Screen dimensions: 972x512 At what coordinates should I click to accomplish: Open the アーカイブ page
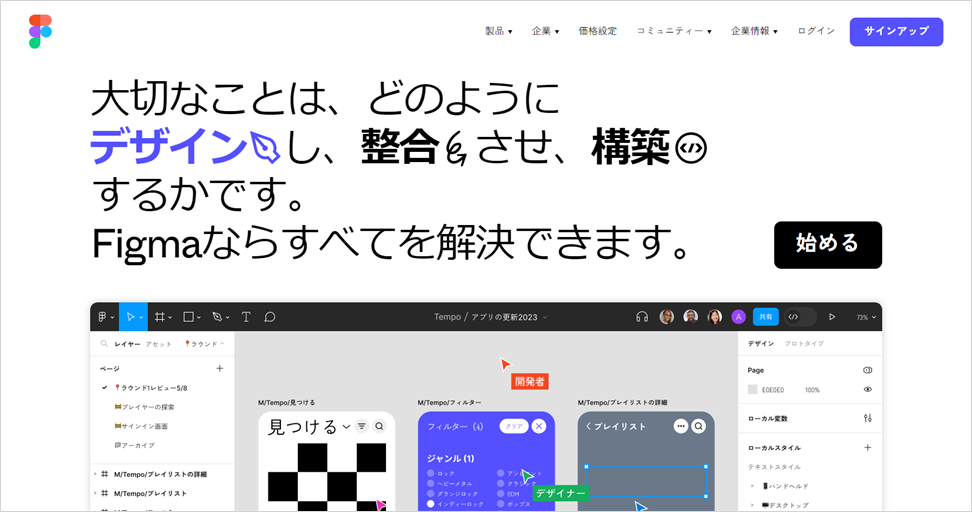(x=135, y=445)
